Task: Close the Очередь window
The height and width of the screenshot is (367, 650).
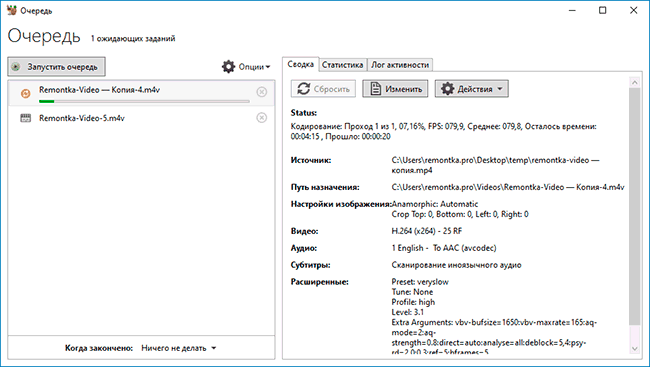Action: [633, 10]
